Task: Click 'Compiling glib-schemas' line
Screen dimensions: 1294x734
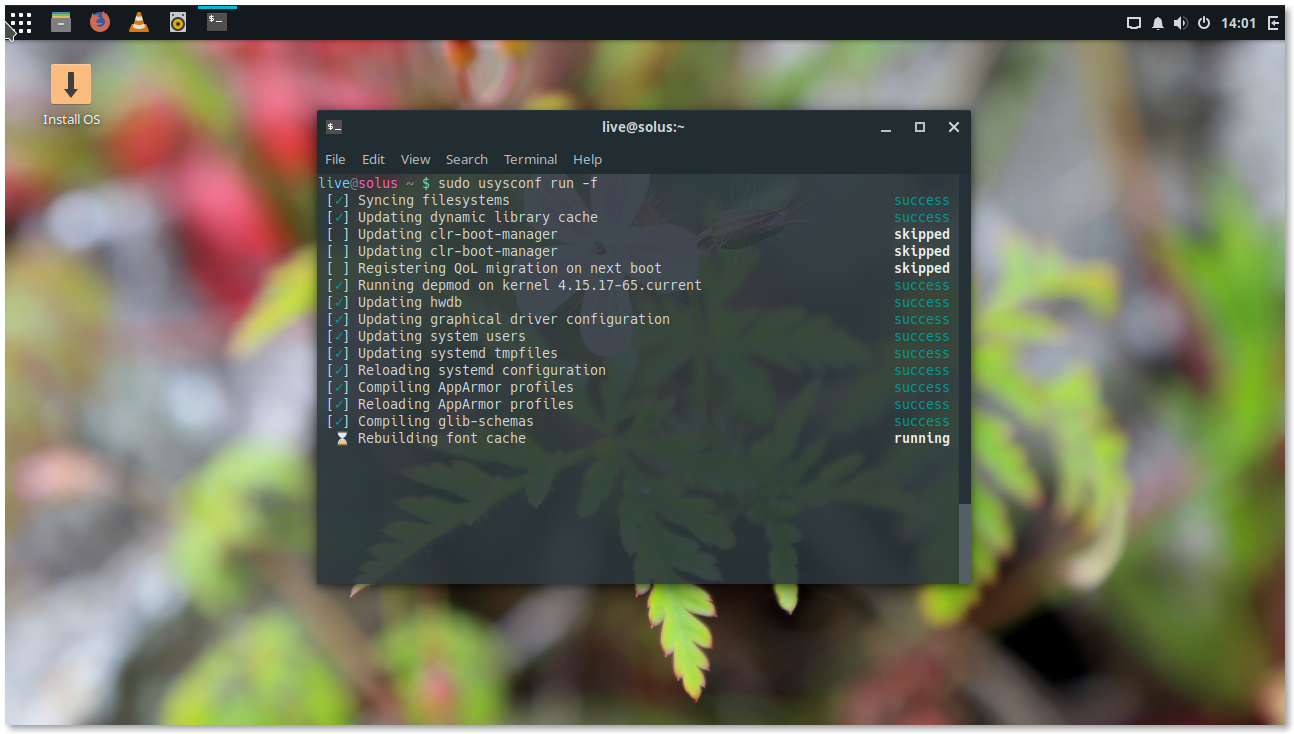Action: click(446, 421)
